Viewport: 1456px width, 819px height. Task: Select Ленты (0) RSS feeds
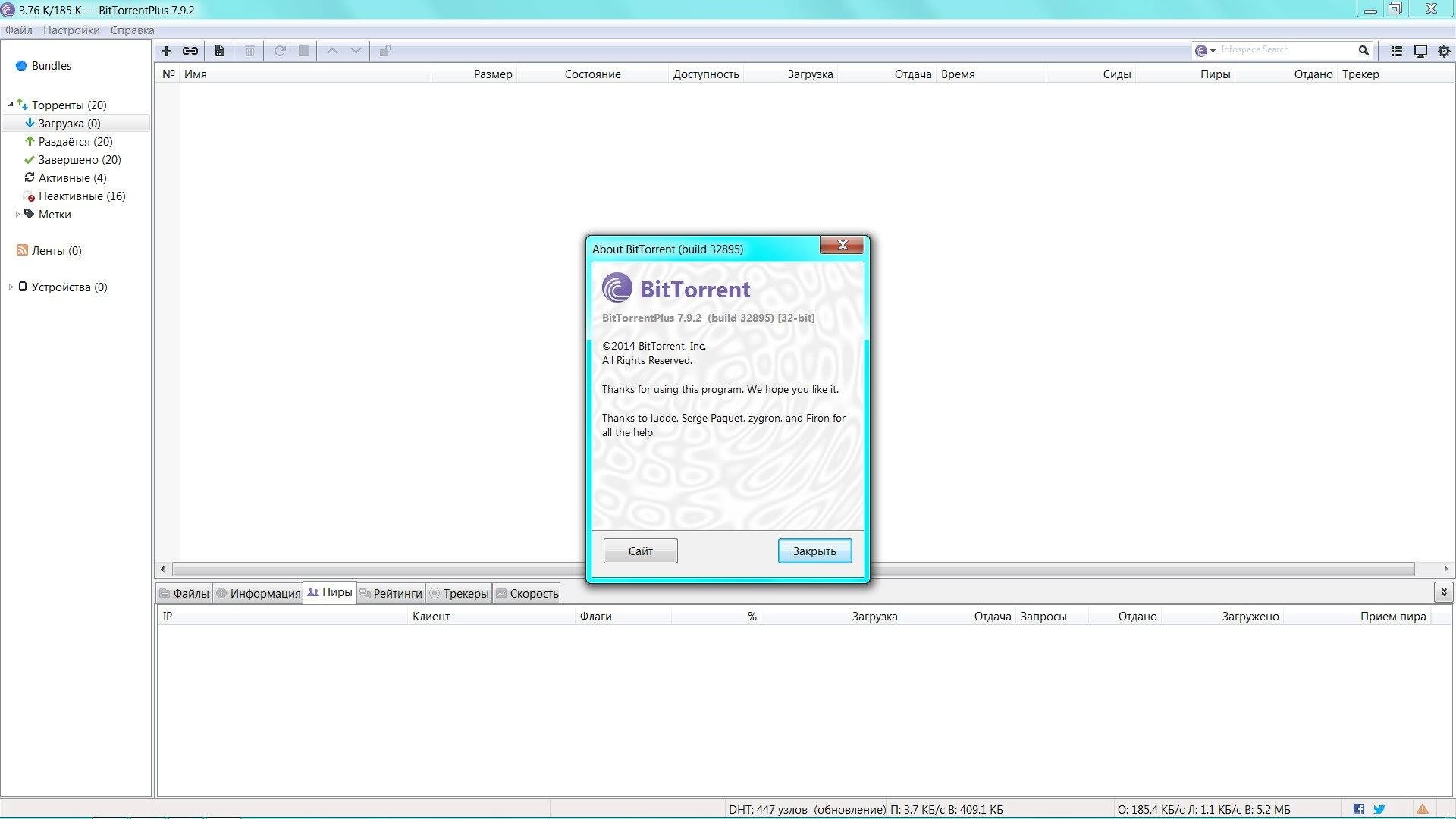(x=56, y=250)
